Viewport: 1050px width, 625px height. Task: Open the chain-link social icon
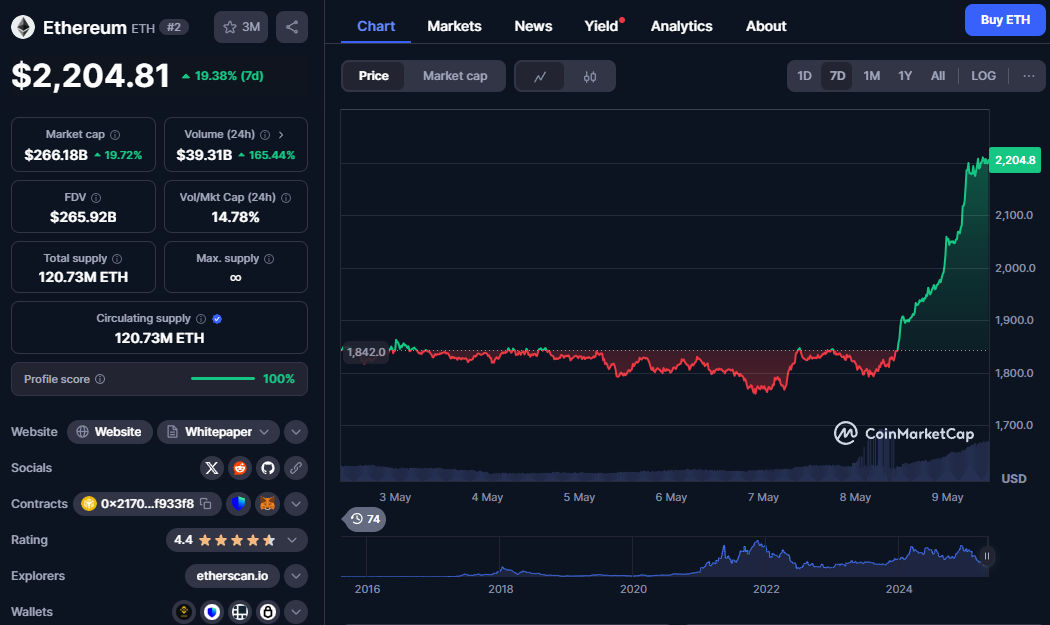(296, 468)
